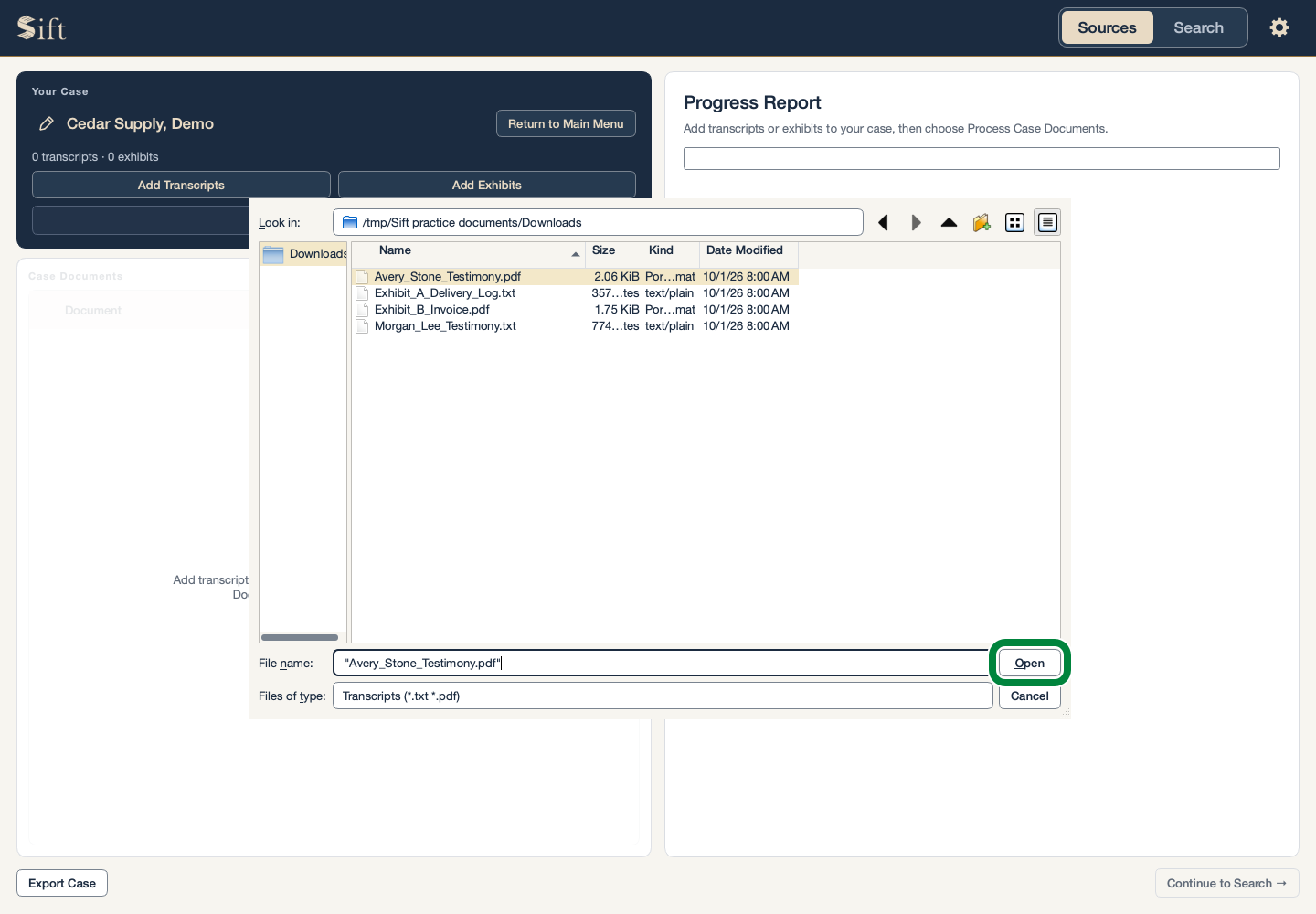Screen dimensions: 1316x914
Task: Click the Sift logo
Action: click(42, 28)
